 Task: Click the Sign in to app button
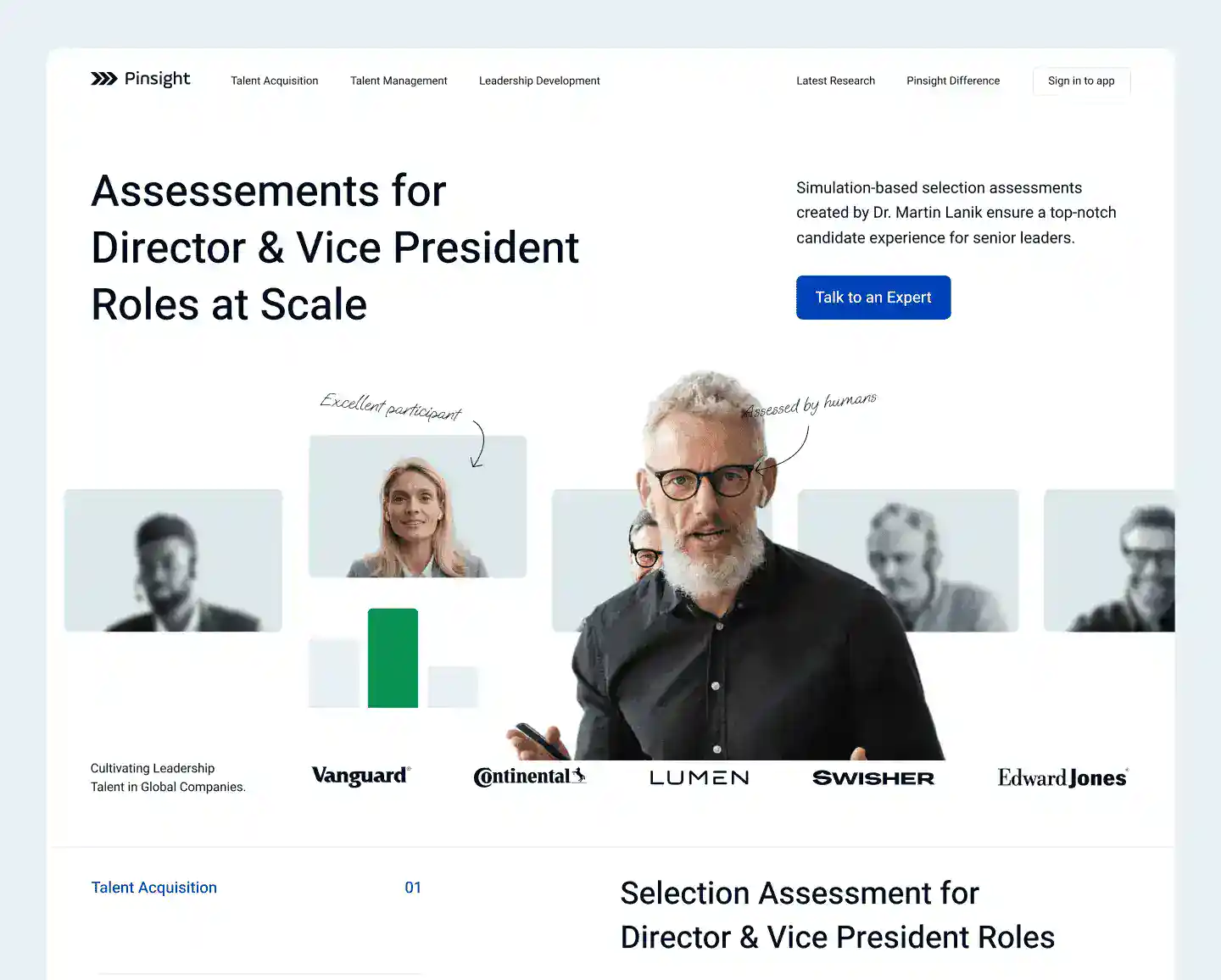[x=1081, y=81]
